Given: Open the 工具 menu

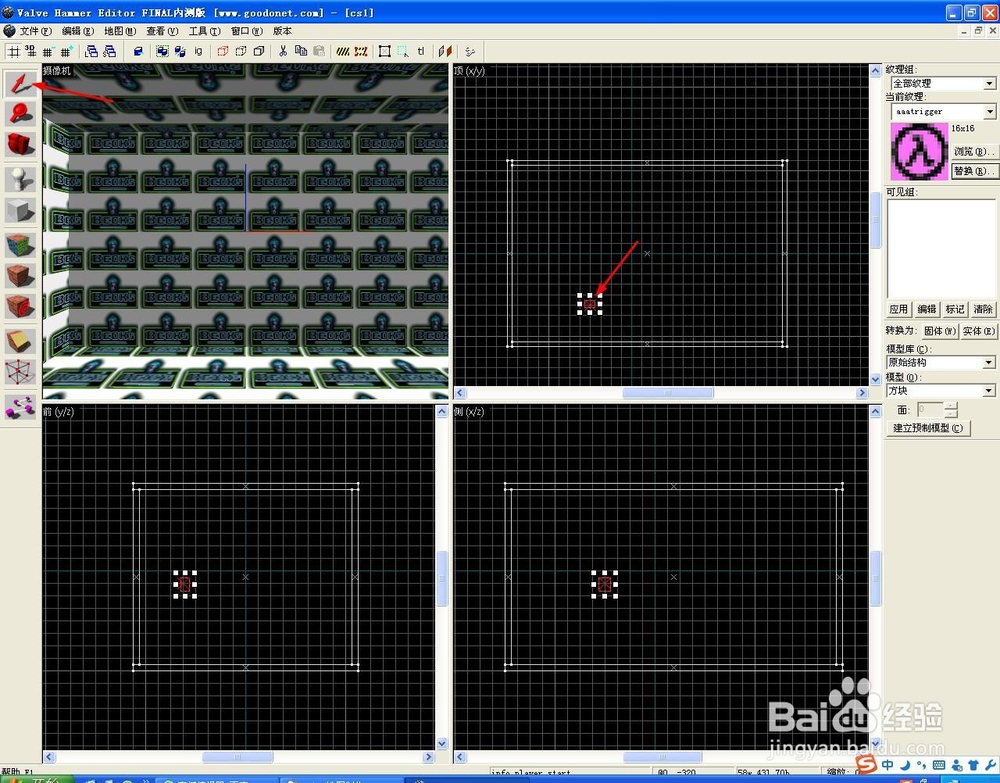Looking at the screenshot, I should tap(204, 31).
